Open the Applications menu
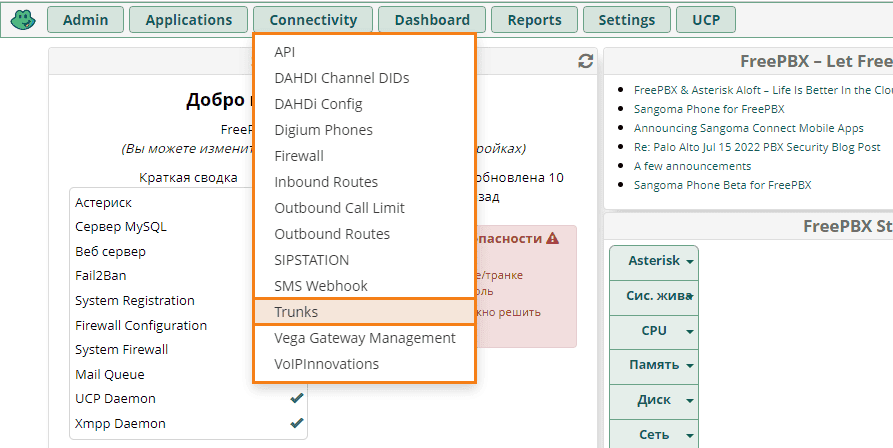 (x=189, y=20)
